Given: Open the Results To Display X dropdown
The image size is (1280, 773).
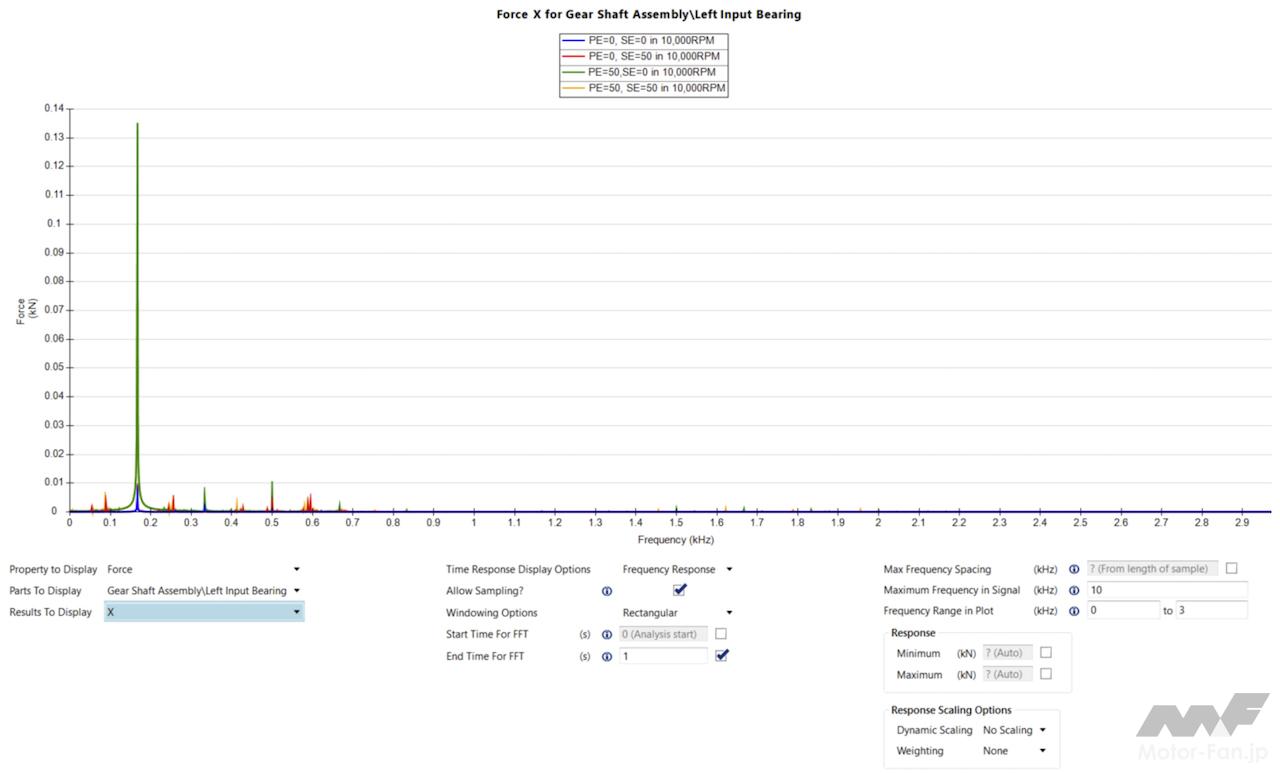Looking at the screenshot, I should pyautogui.click(x=203, y=612).
